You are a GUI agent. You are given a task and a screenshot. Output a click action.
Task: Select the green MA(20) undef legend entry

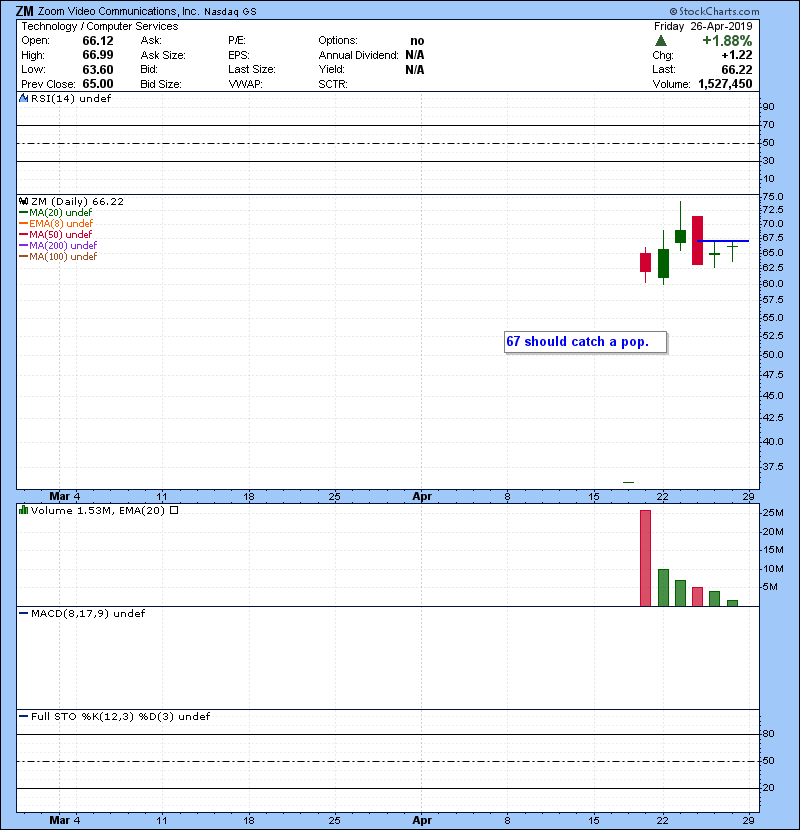pyautogui.click(x=56, y=212)
